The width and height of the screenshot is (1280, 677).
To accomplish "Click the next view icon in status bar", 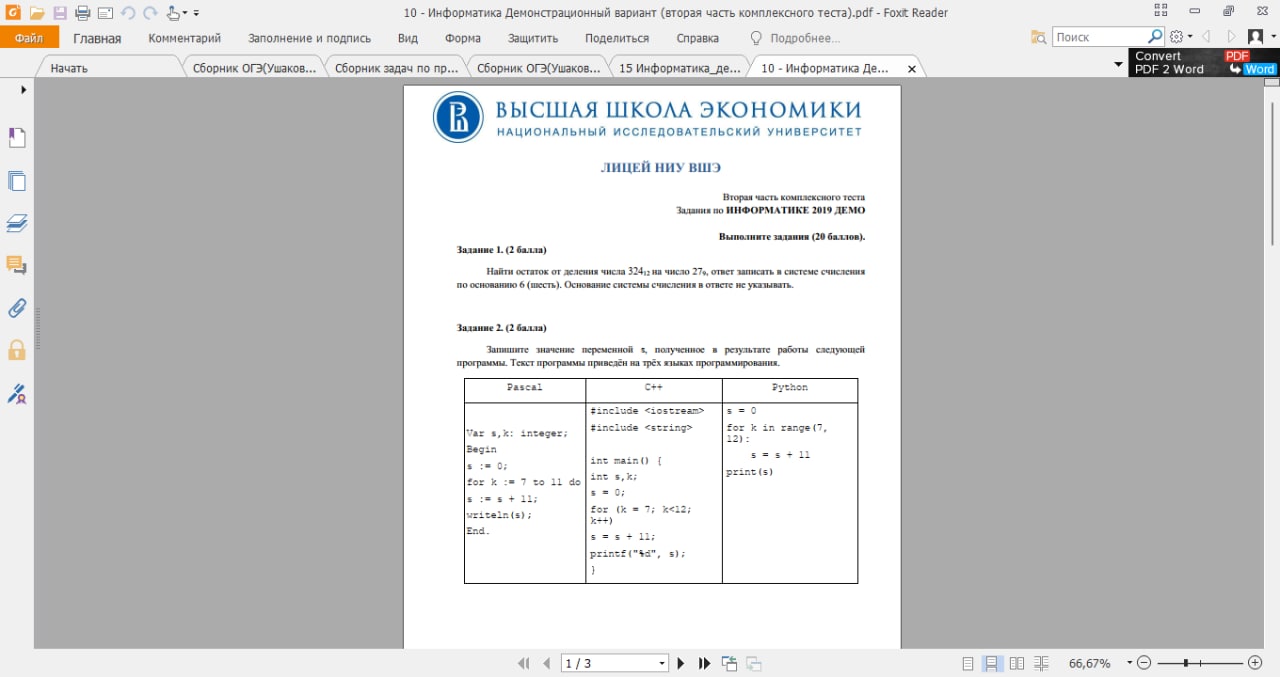I will [x=754, y=663].
